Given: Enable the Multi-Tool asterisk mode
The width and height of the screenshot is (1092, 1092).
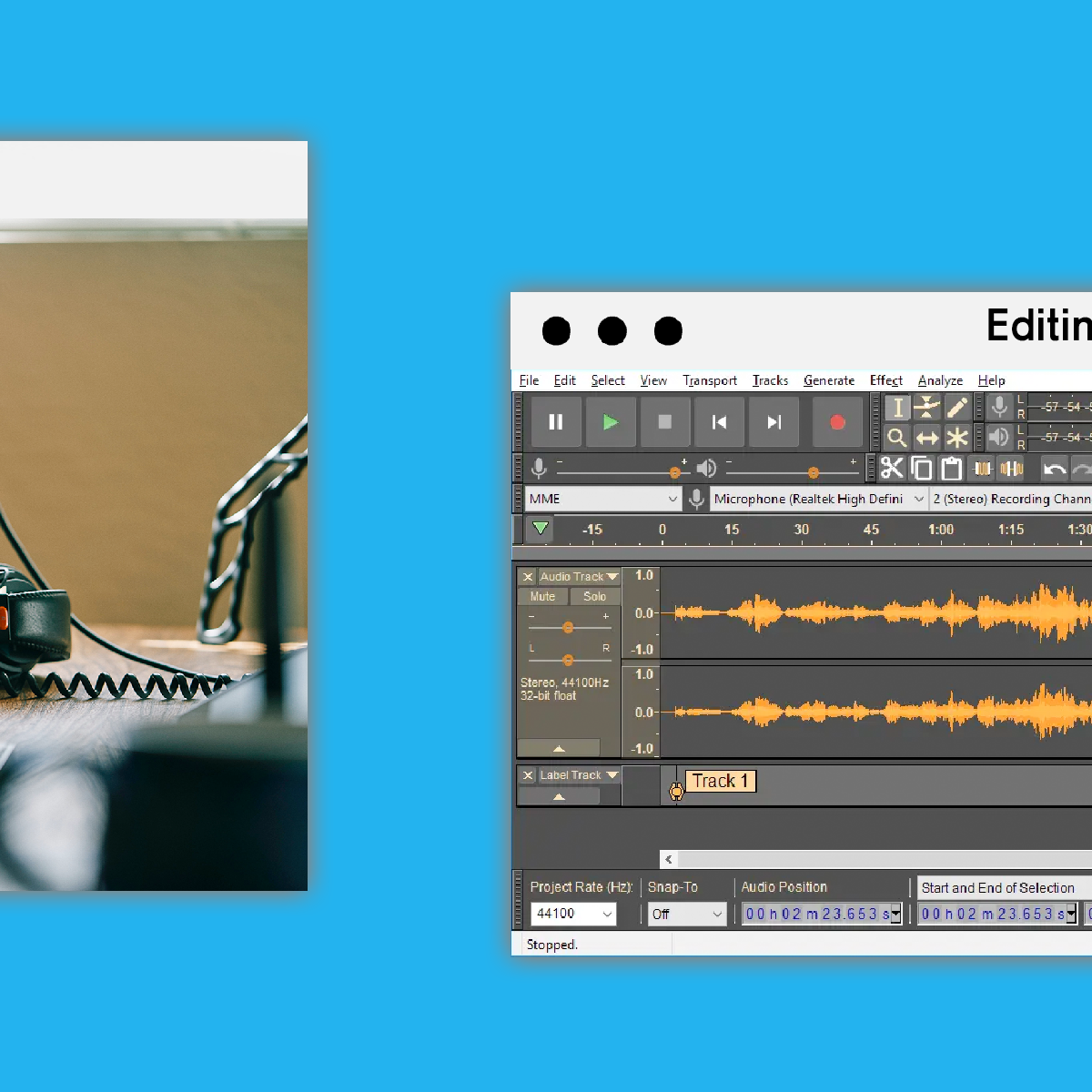Looking at the screenshot, I should 956,438.
